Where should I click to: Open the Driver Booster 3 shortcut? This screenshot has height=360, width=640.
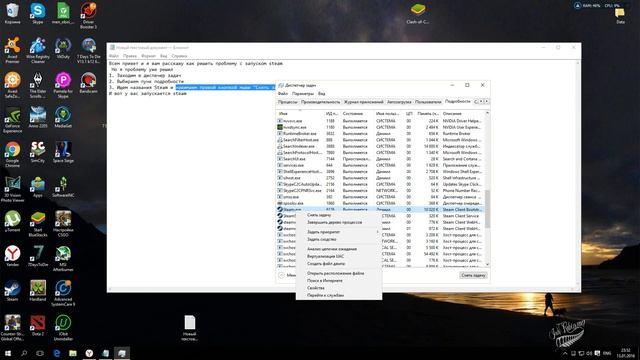click(x=88, y=16)
